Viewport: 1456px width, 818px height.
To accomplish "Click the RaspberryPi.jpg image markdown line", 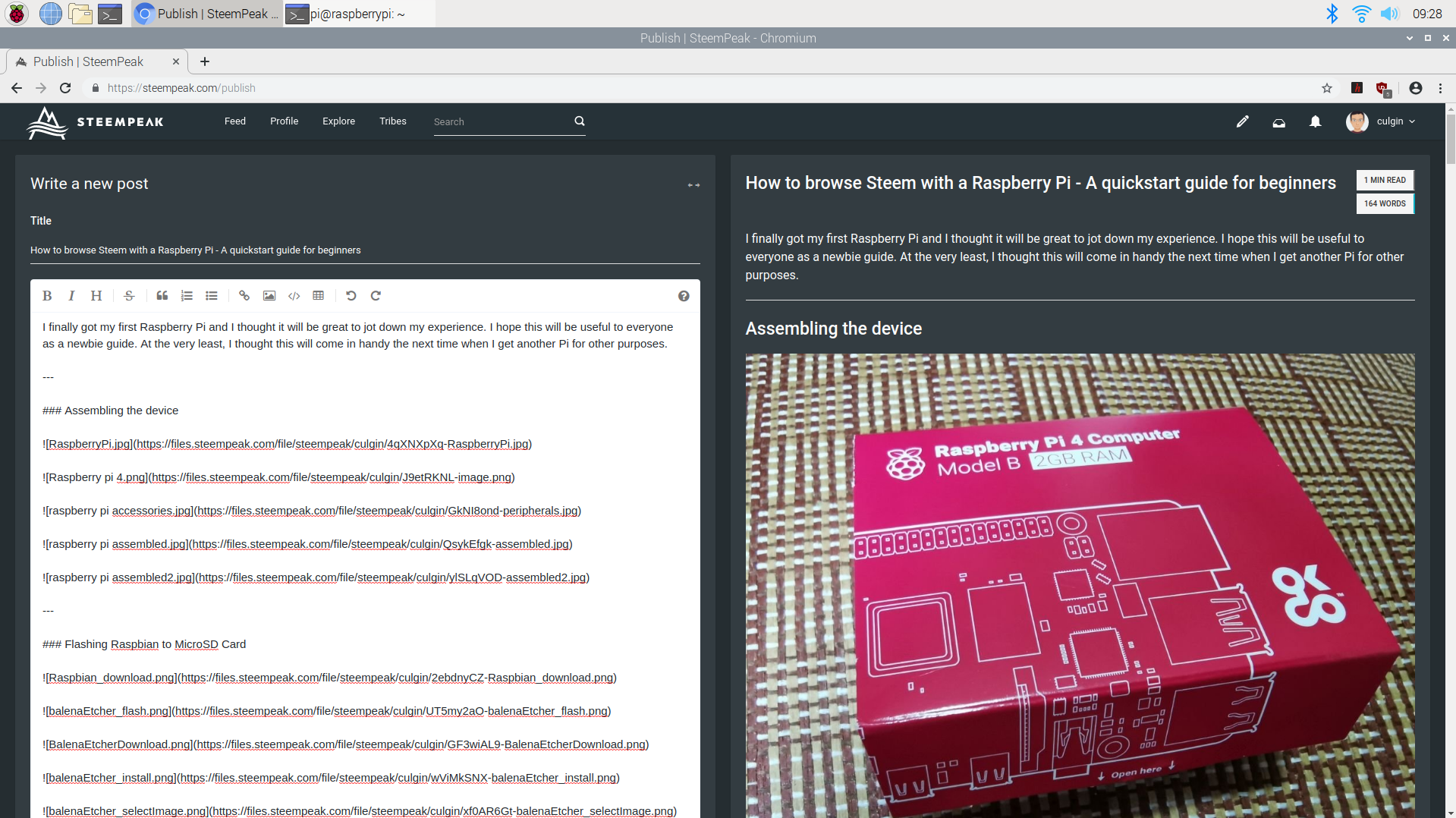I will click(x=287, y=444).
